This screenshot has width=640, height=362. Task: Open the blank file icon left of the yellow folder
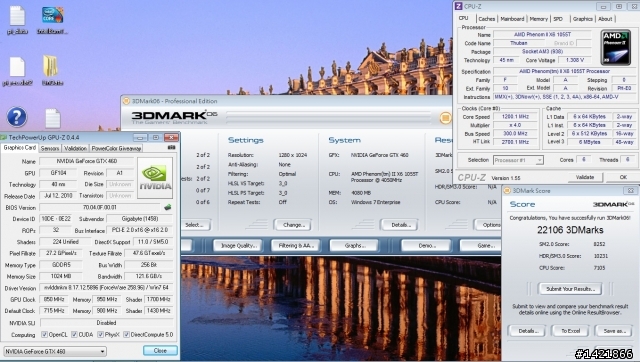(17, 67)
